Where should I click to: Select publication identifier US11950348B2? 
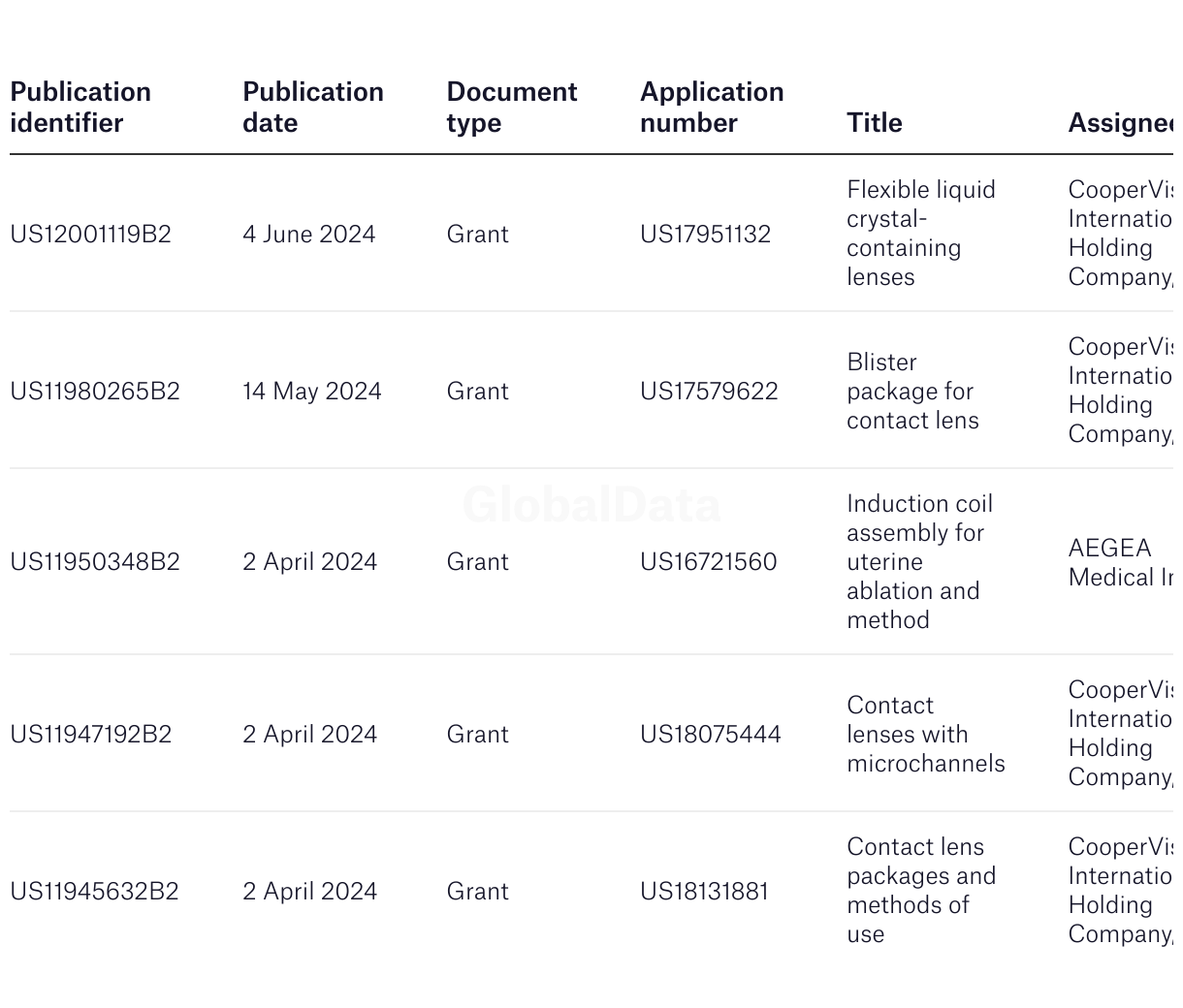(95, 562)
